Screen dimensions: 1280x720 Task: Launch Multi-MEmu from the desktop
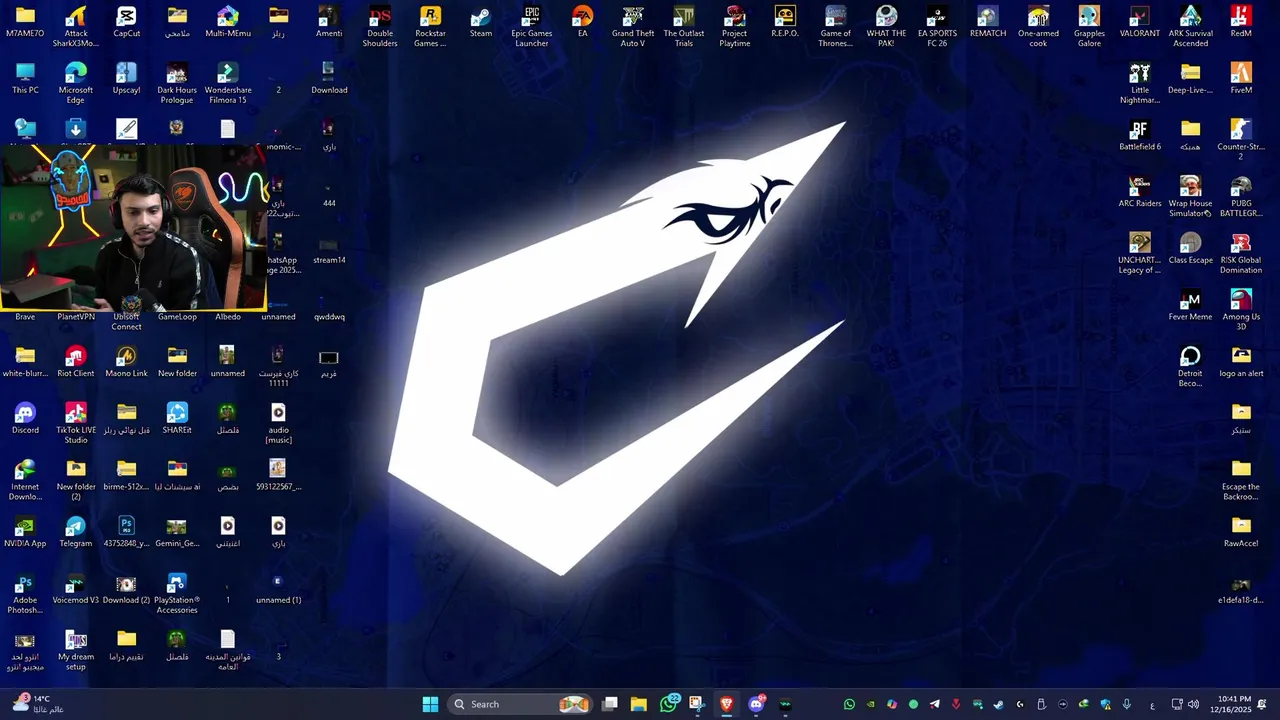[228, 22]
